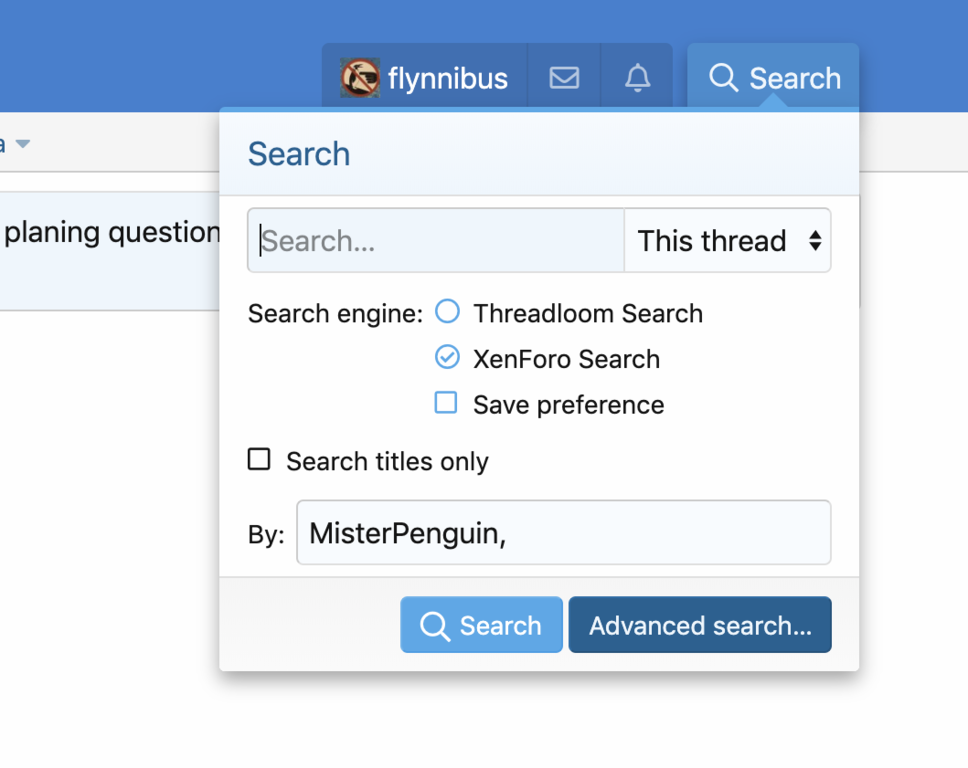
Task: Open the flynnibus account menu by username
Action: coord(447,78)
